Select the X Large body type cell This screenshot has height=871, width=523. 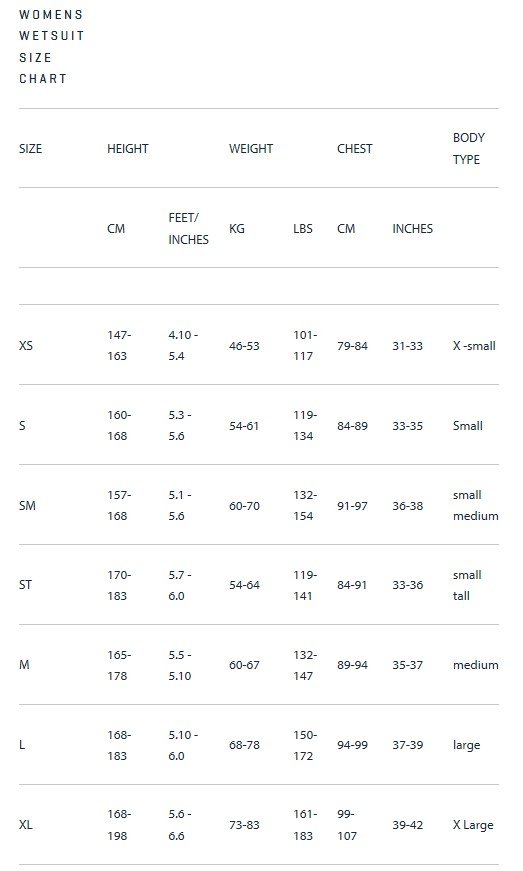473,825
